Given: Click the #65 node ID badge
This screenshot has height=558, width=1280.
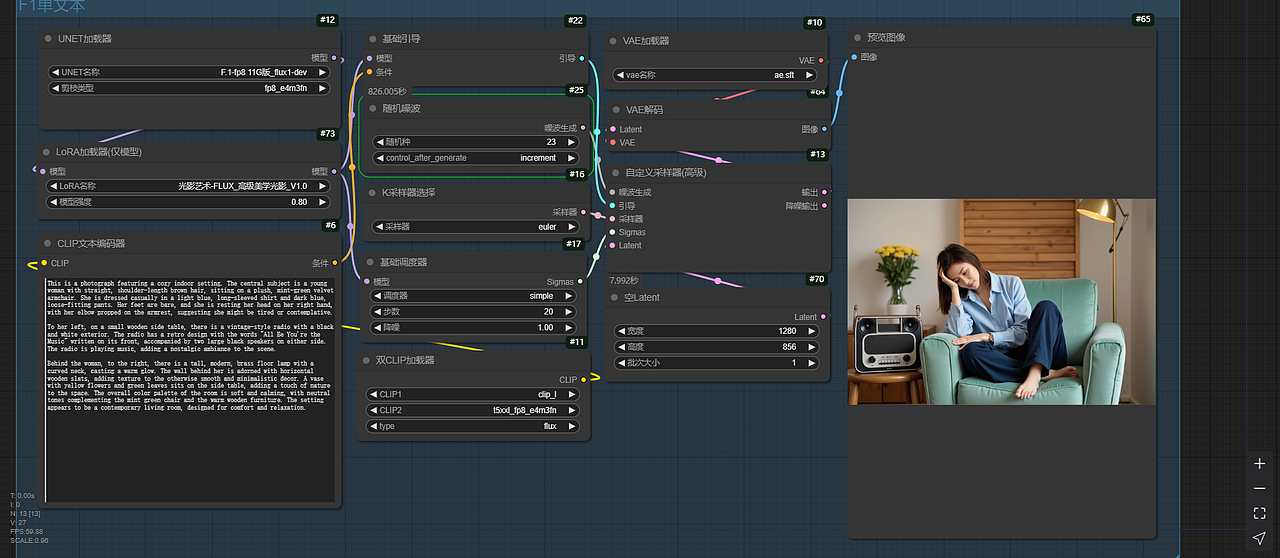Looking at the screenshot, I should coord(1143,19).
